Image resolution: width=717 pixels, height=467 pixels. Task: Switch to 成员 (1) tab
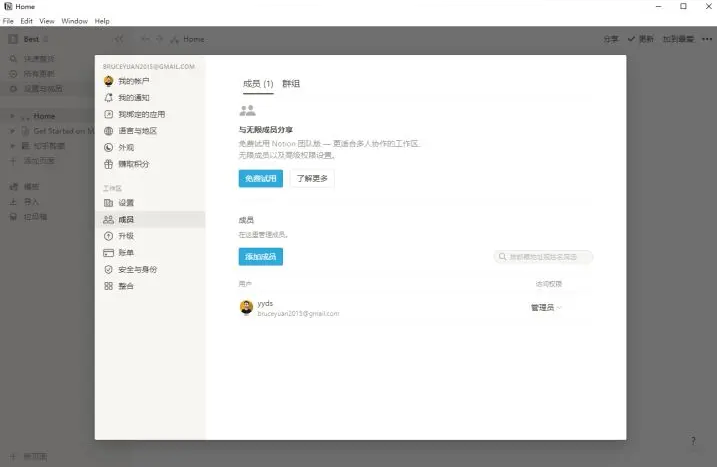pyautogui.click(x=258, y=84)
